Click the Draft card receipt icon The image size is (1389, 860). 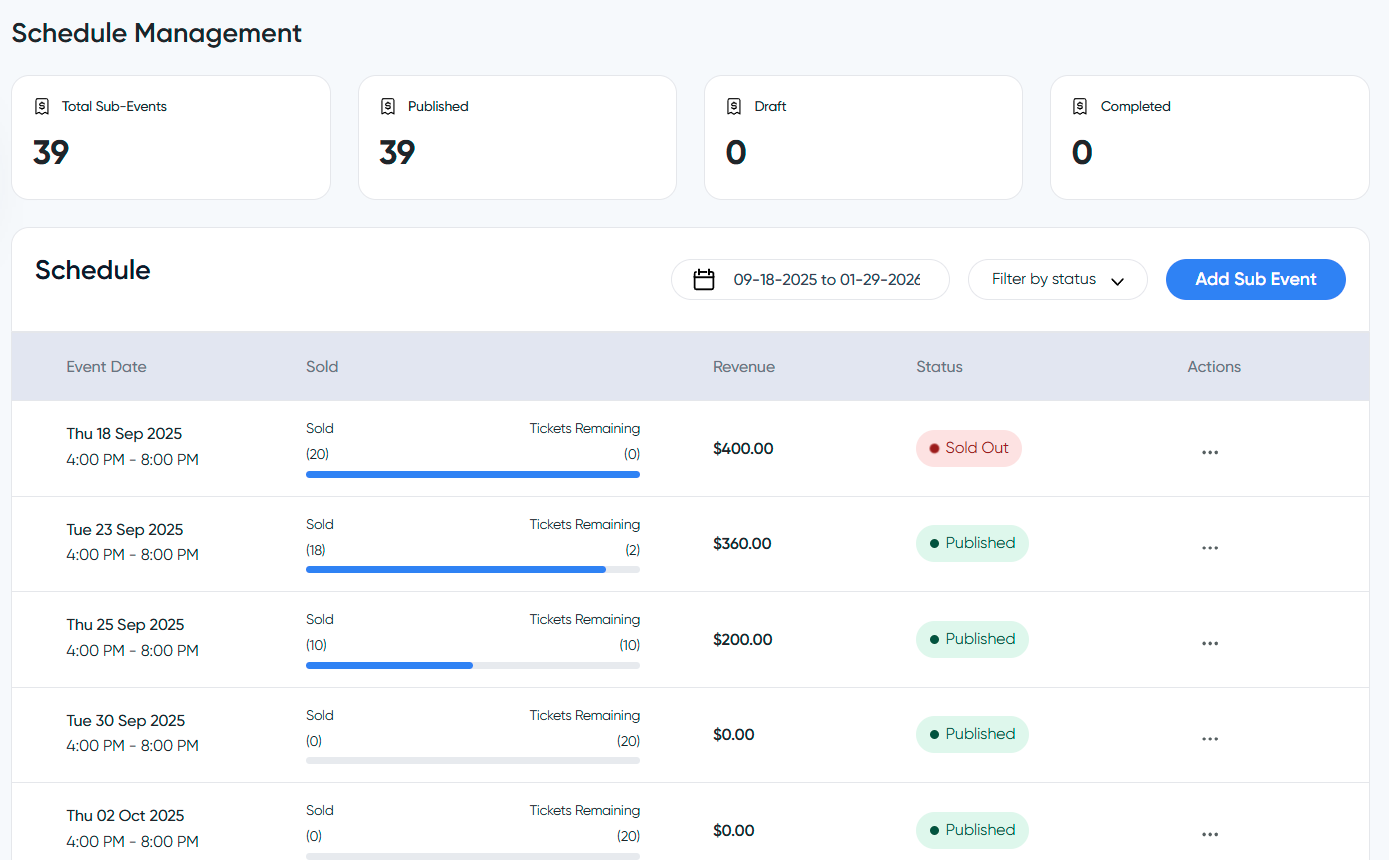point(734,106)
